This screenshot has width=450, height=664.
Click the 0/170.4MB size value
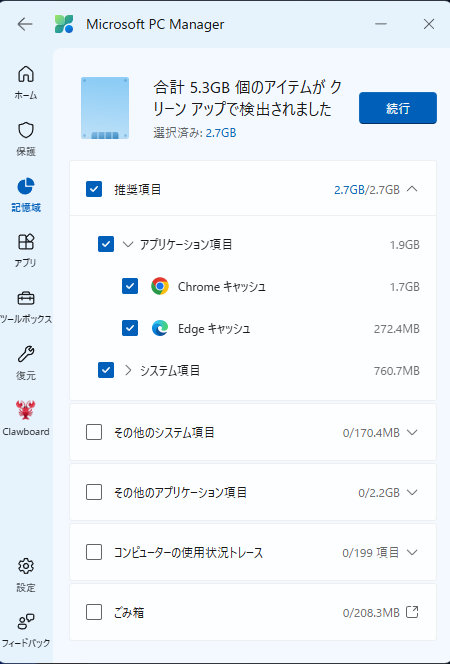click(x=371, y=432)
